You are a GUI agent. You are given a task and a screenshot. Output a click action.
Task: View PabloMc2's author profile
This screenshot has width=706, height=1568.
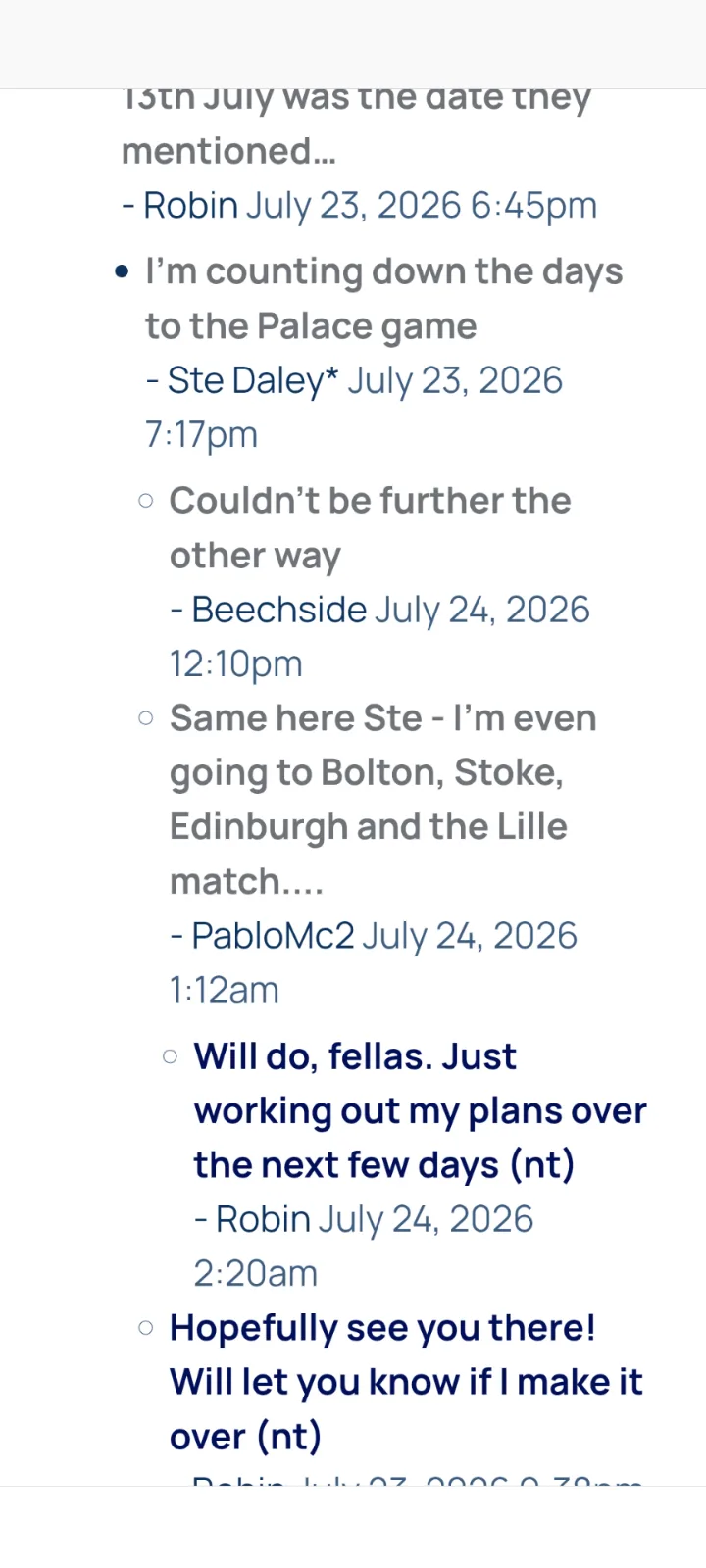pos(273,936)
